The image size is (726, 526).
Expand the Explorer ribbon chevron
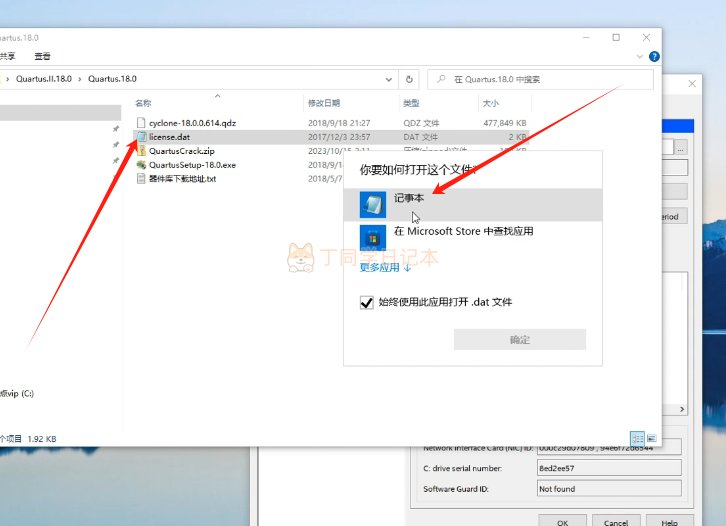point(639,56)
